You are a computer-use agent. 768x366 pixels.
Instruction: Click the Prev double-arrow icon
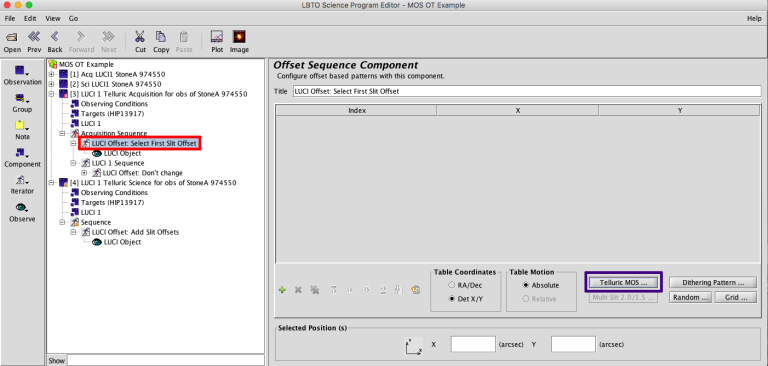(34, 37)
